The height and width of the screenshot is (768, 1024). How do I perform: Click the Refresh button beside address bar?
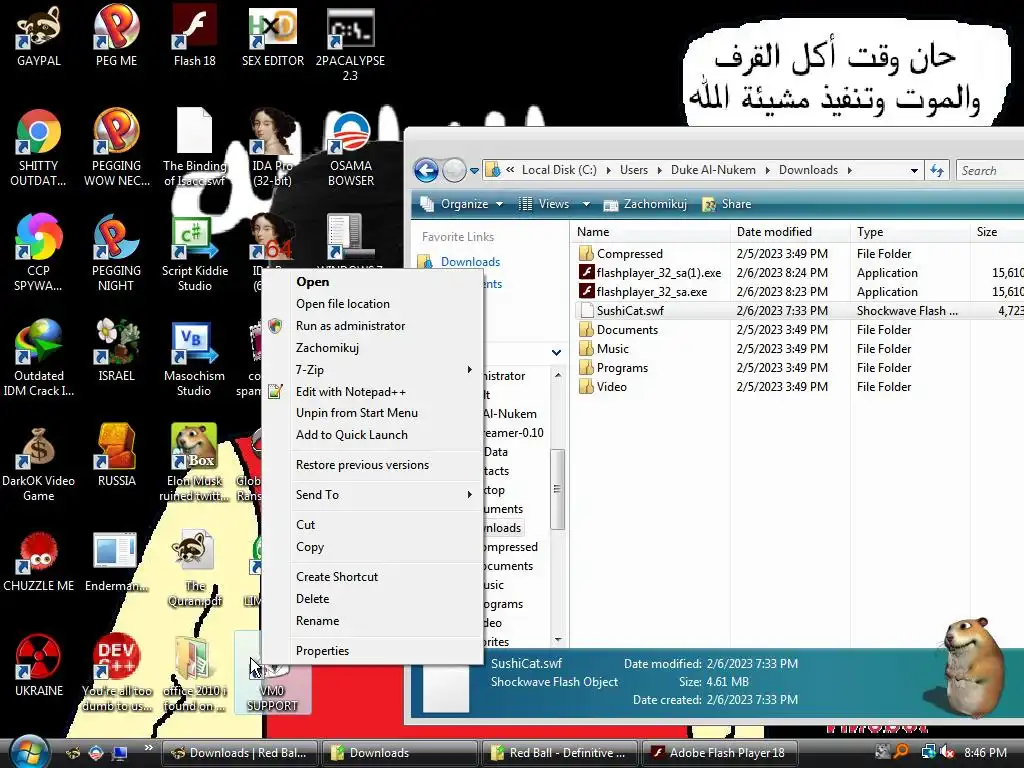[x=937, y=170]
